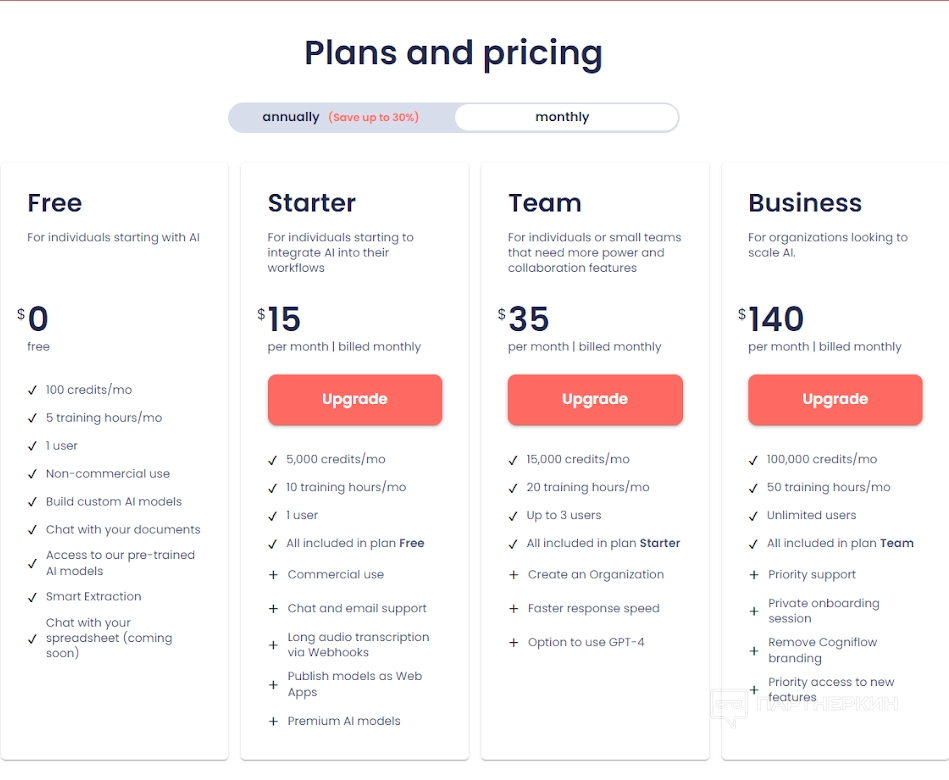This screenshot has height=780, width=949.
Task: Switch billing to annually
Action: [291, 117]
